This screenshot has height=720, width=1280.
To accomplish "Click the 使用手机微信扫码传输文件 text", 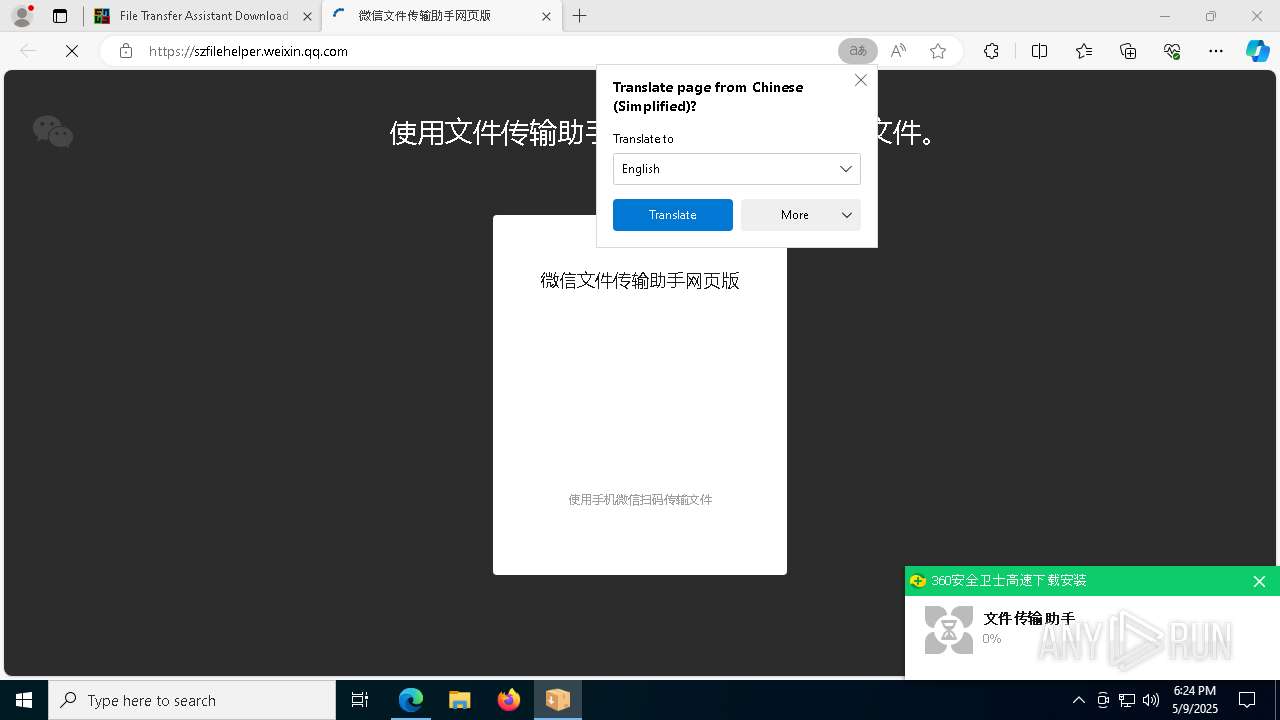I will click(640, 500).
